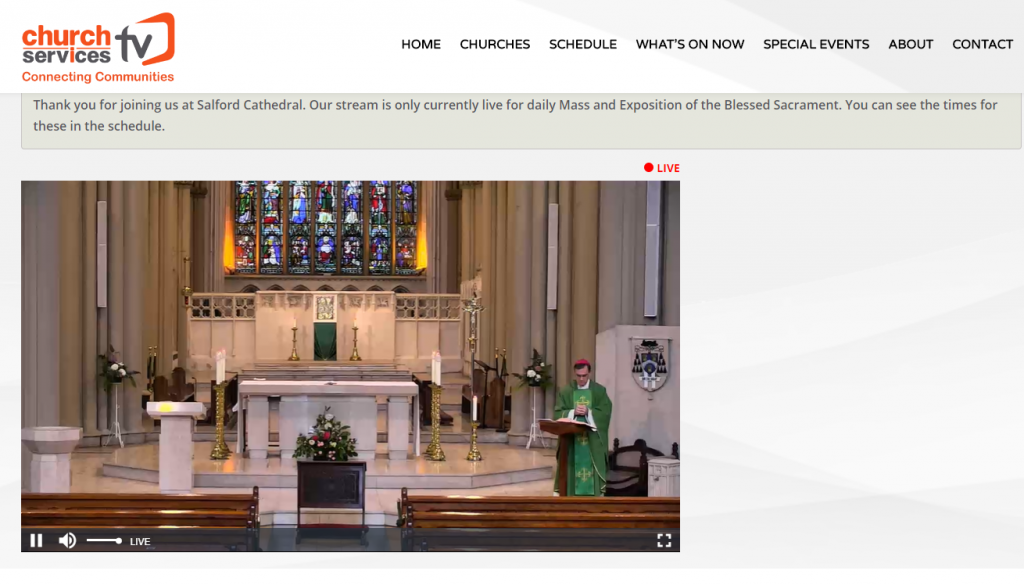
Task: Click the Salford Cathedral welcome notice banner
Action: 520,116
